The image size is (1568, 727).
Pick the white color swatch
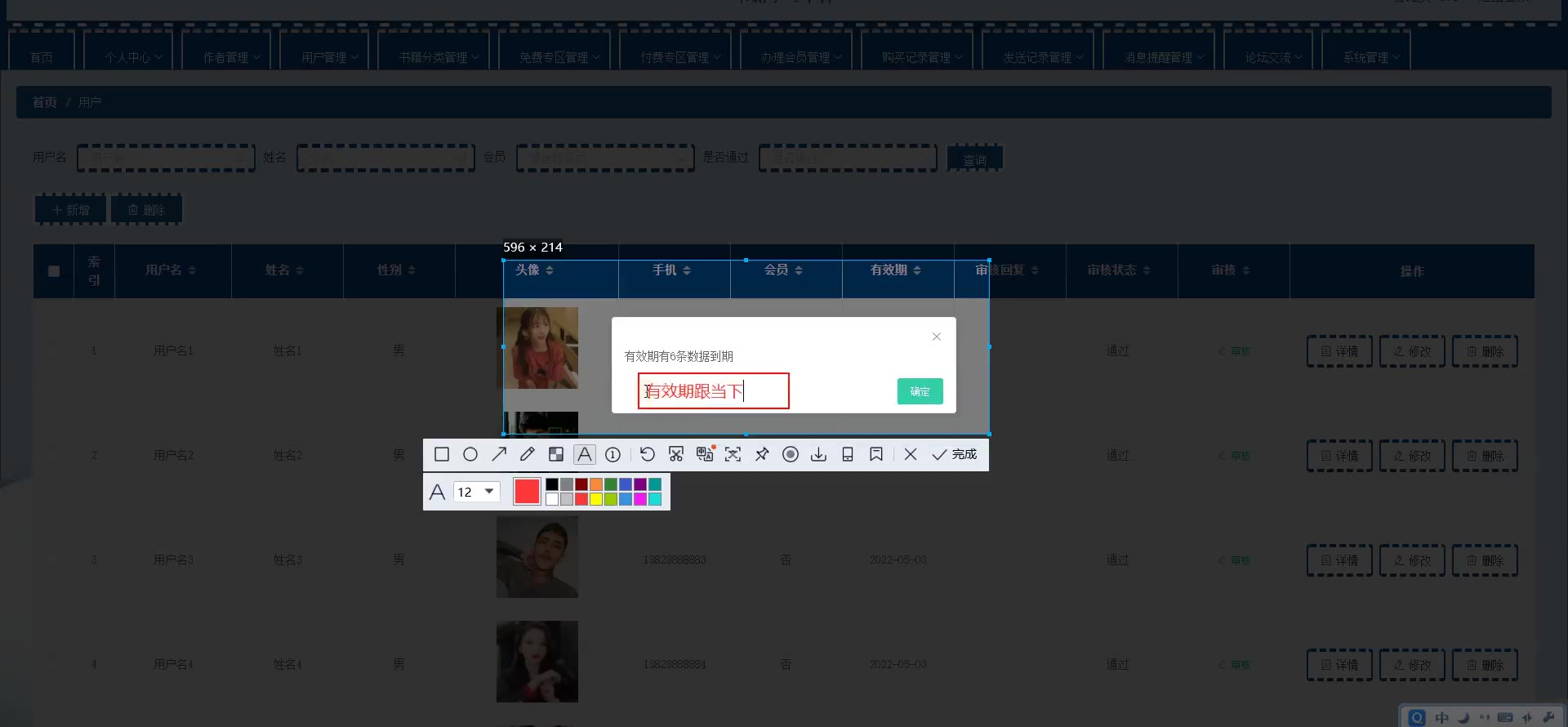552,499
